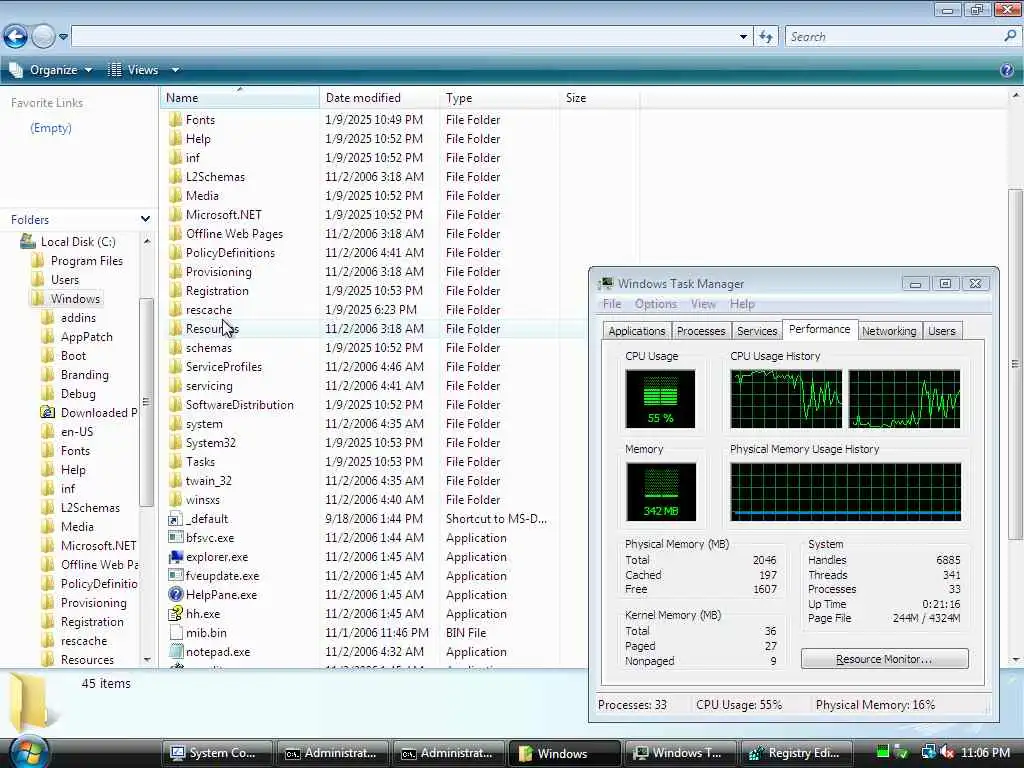1024x768 pixels.
Task: Open recent pages dropdown beside forward button
Action: (x=63, y=37)
